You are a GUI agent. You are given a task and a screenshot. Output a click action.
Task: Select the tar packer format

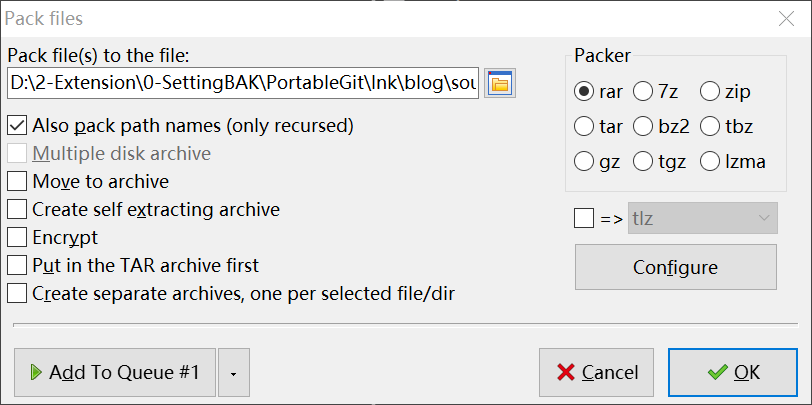pos(584,126)
